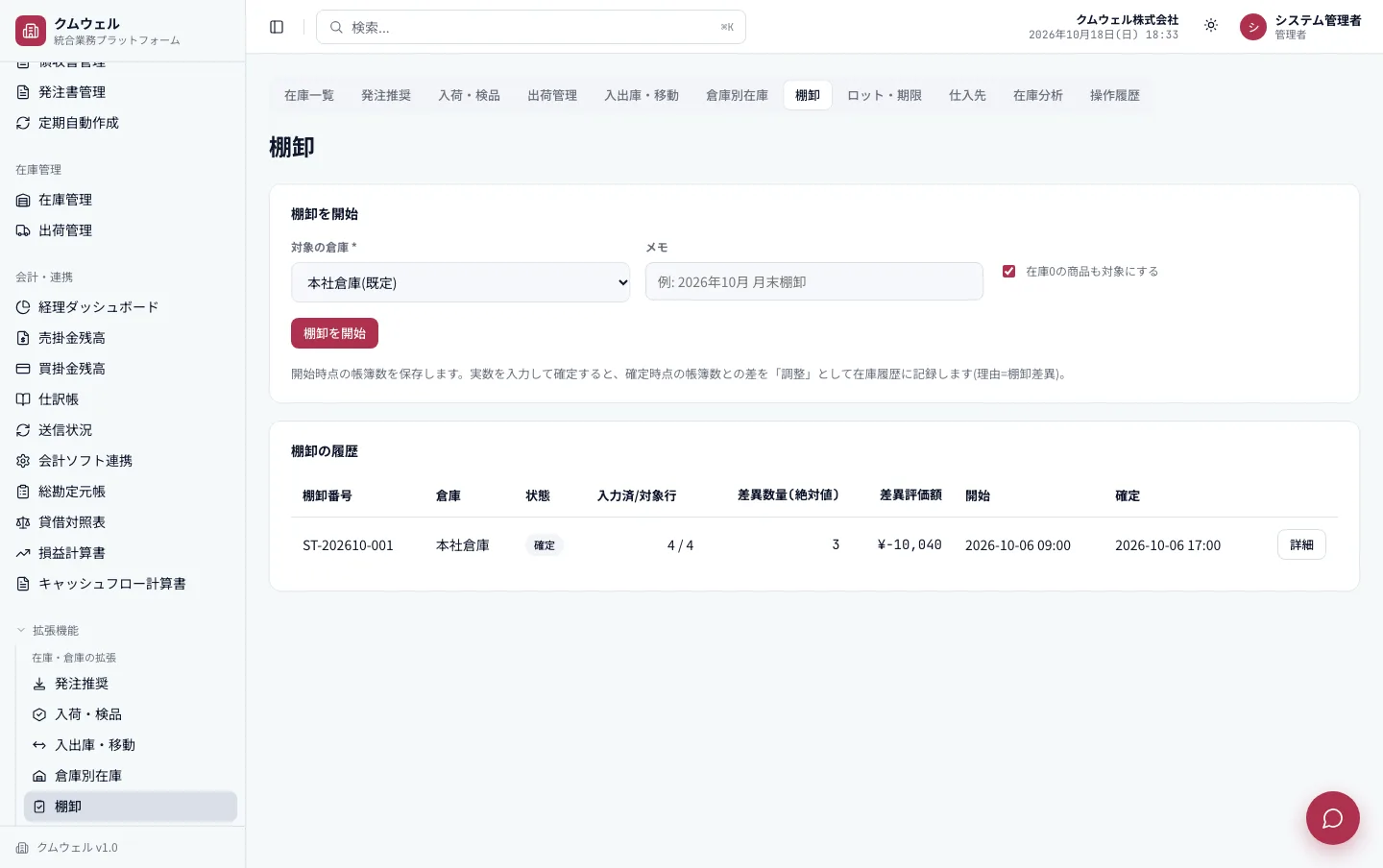Open 詳細 for ST-202610-001
Screen dimensions: 1383x868
pos(1301,544)
